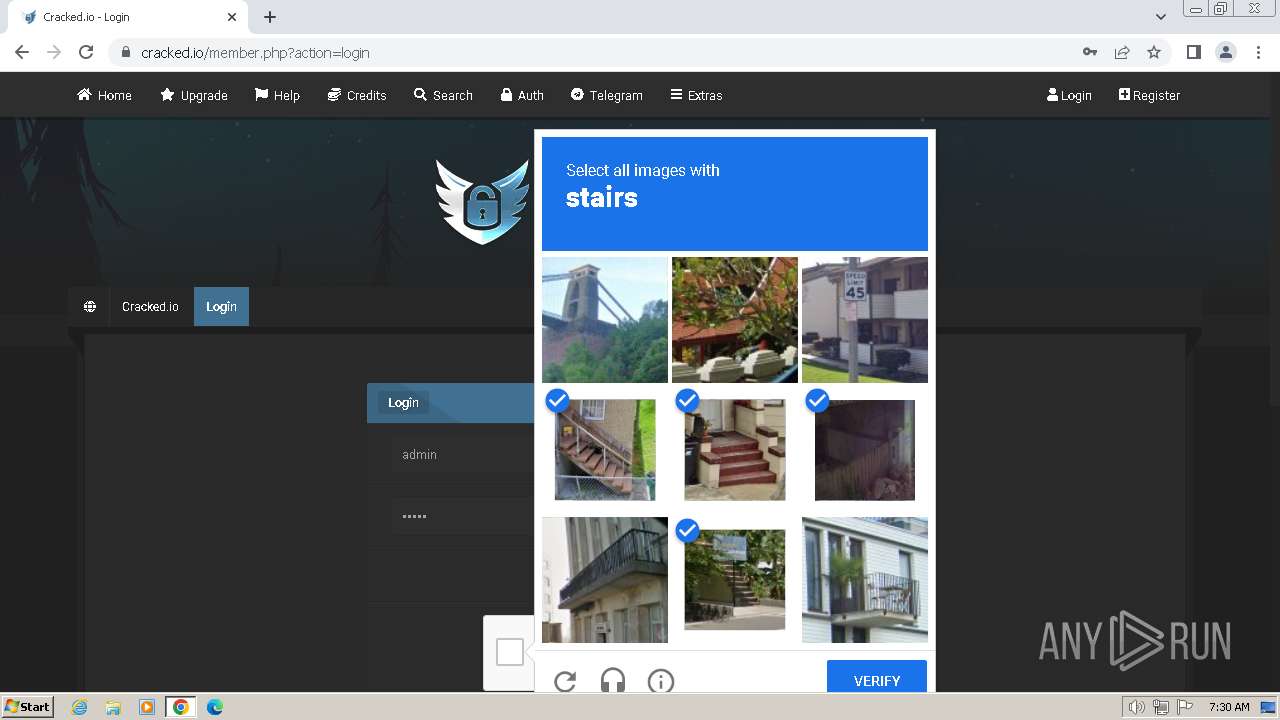Select the speed limit 45 sign image
Image resolution: width=1280 pixels, height=720 pixels.
[865, 320]
